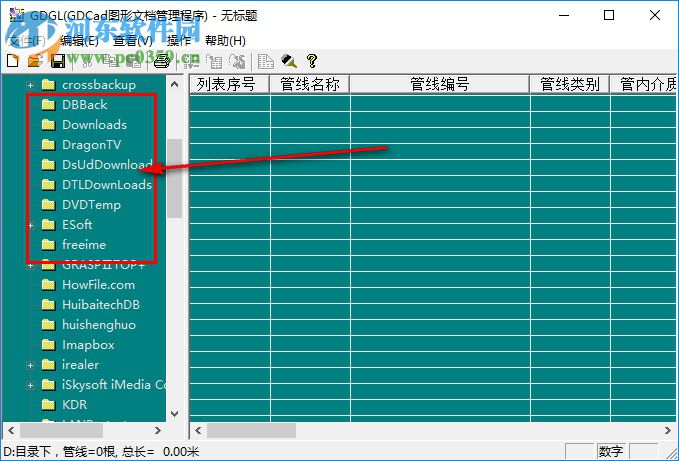Click the first empty cell under 管线名称
This screenshot has width=679, height=461.
[x=310, y=103]
